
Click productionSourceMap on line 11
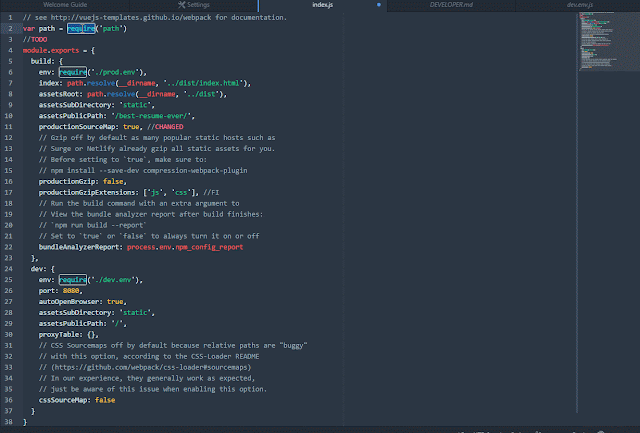77,127
